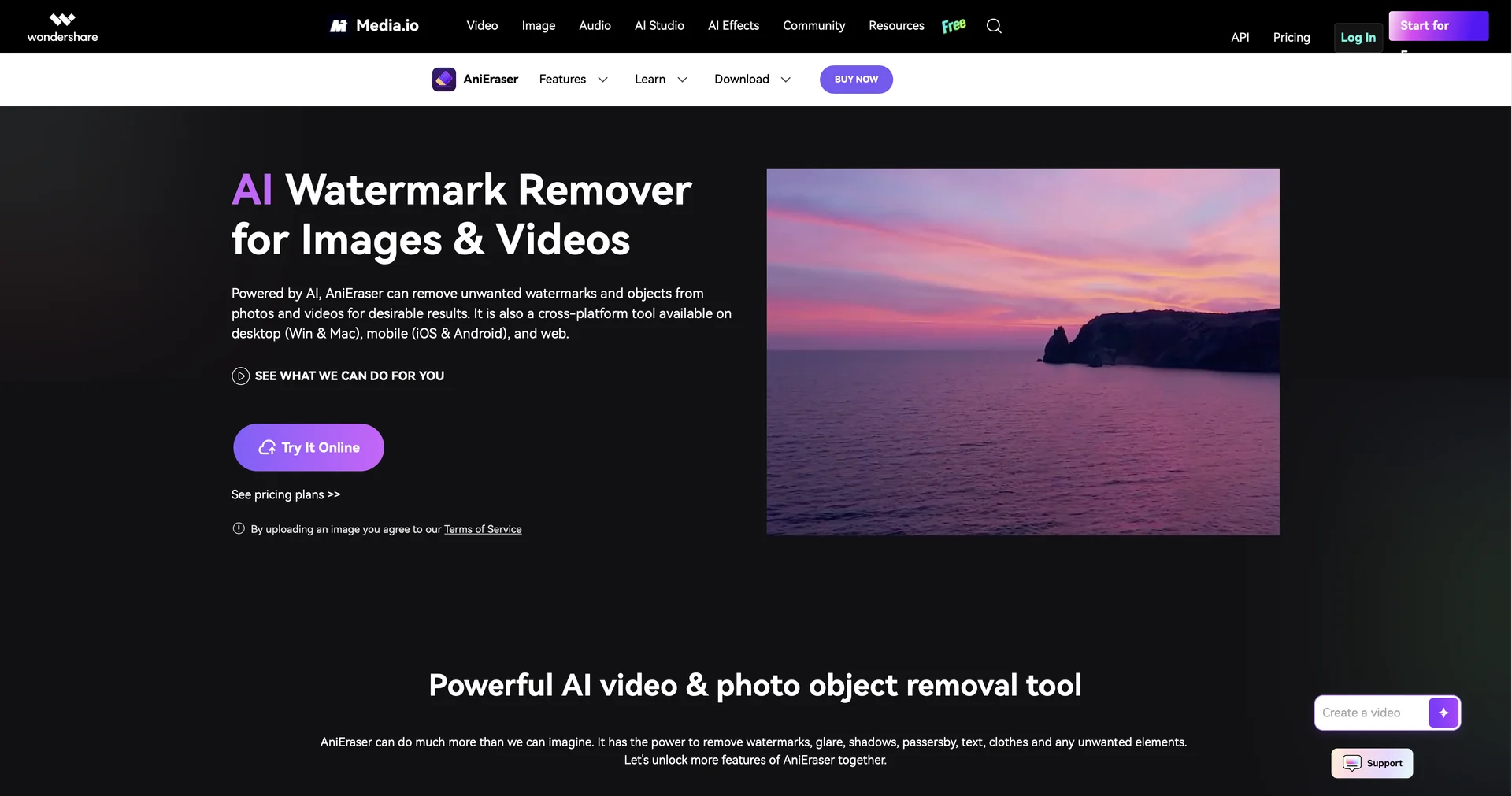1512x796 pixels.
Task: Open the Audio menu
Action: point(595,26)
